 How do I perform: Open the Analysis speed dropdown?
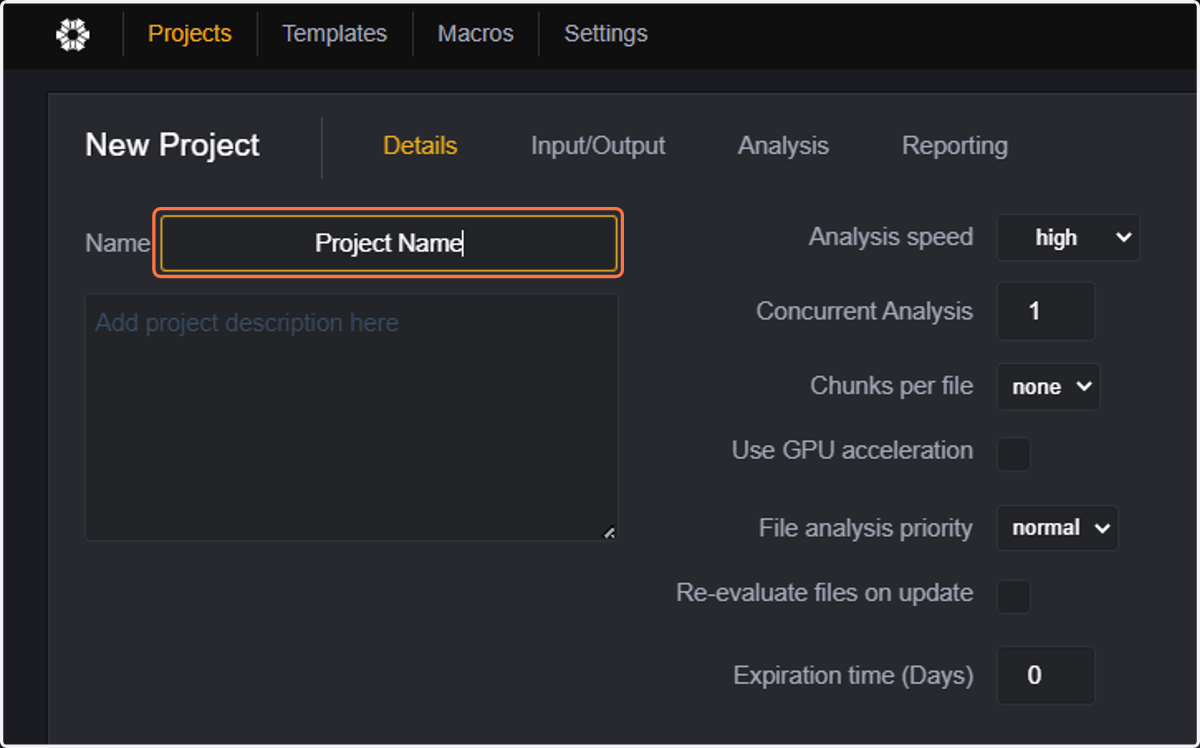tap(1068, 238)
